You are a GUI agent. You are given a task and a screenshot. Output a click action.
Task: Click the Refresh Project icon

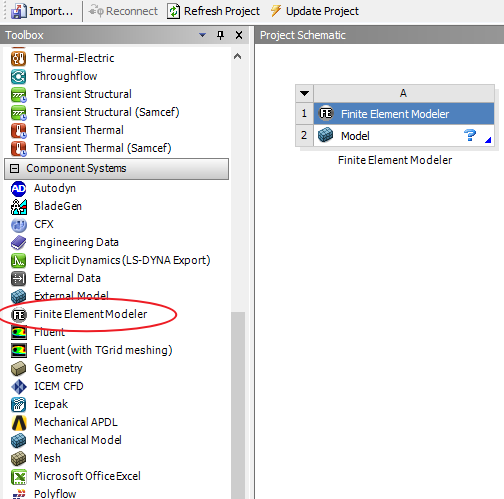point(173,11)
